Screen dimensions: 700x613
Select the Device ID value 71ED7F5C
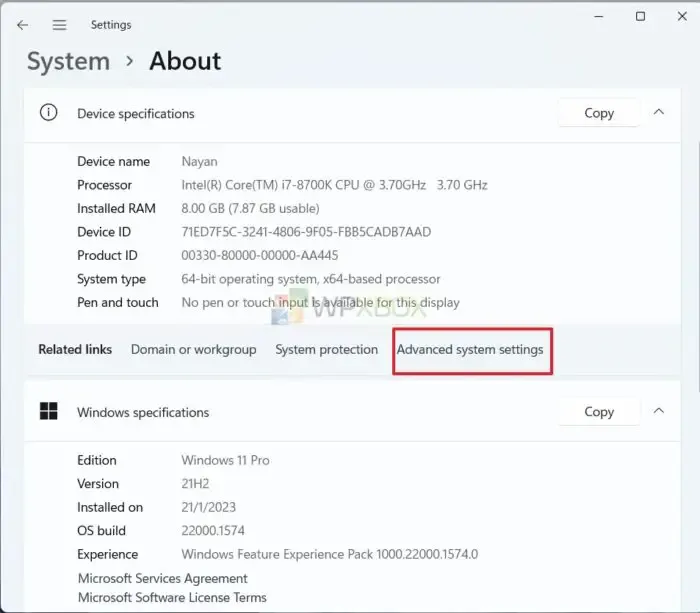306,232
